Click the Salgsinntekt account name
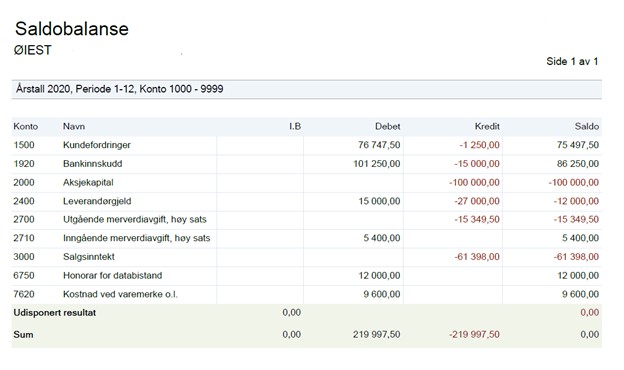Image resolution: width=624 pixels, height=370 pixels. [89, 257]
